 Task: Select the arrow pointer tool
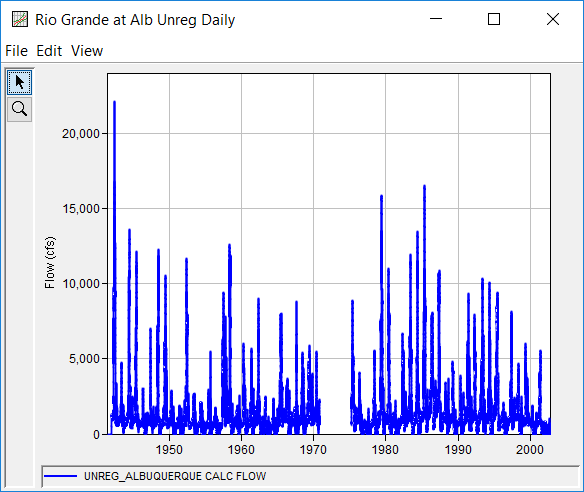pyautogui.click(x=19, y=82)
